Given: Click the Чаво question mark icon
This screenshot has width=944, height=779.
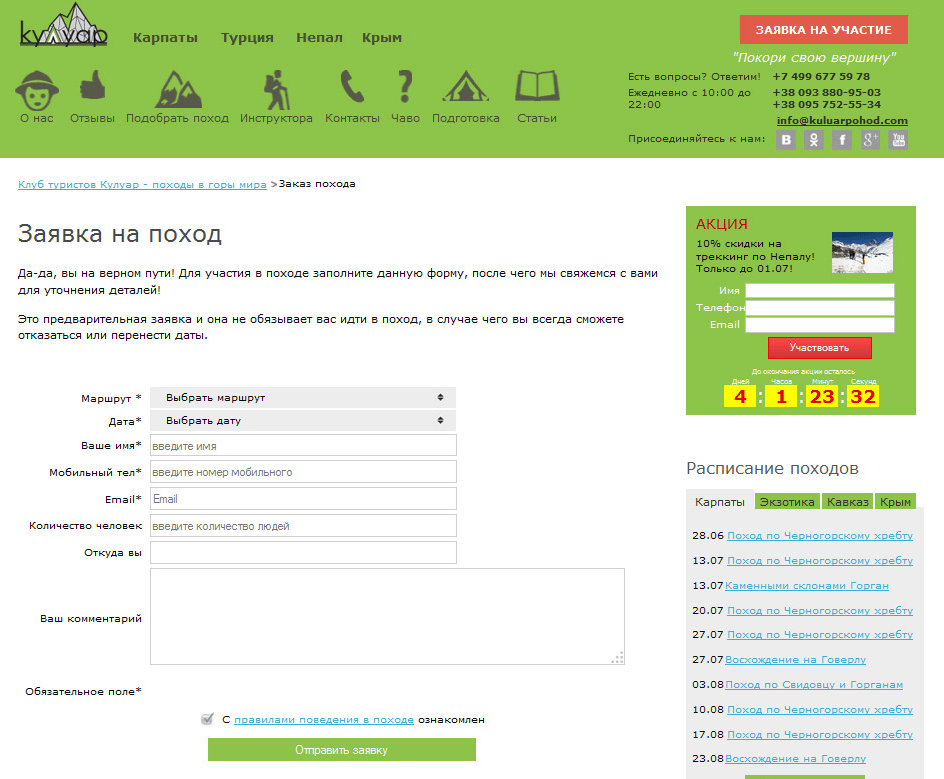Looking at the screenshot, I should coord(405,88).
